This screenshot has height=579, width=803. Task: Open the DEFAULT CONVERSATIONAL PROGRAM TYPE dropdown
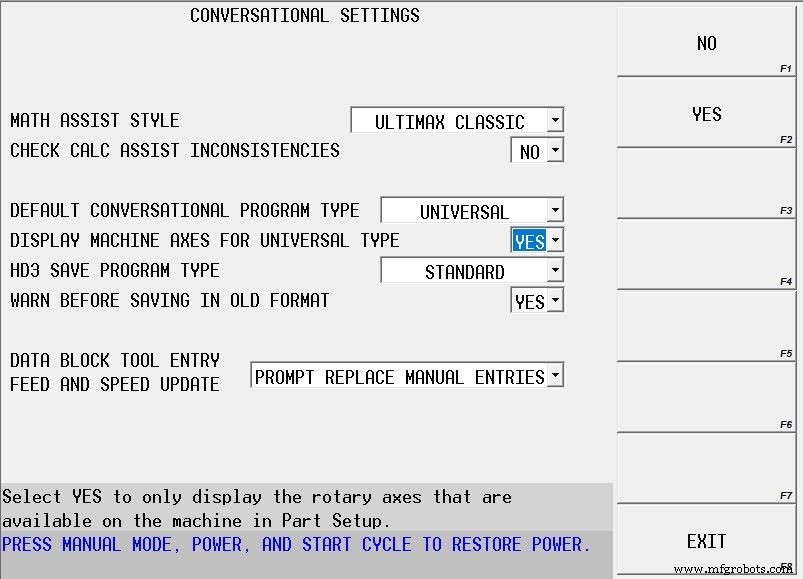555,210
